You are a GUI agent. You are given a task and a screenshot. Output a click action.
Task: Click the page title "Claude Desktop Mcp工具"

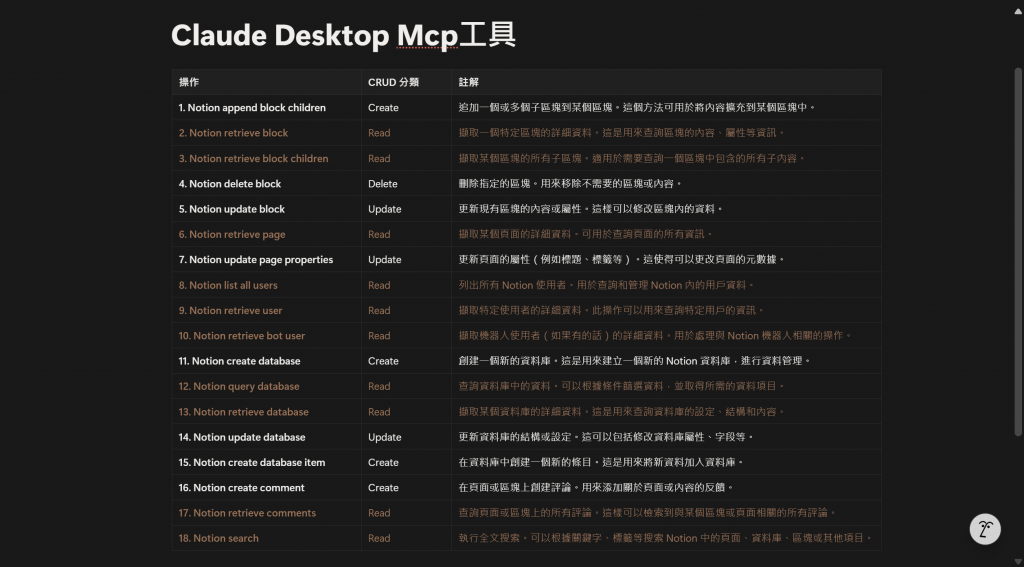tap(344, 35)
